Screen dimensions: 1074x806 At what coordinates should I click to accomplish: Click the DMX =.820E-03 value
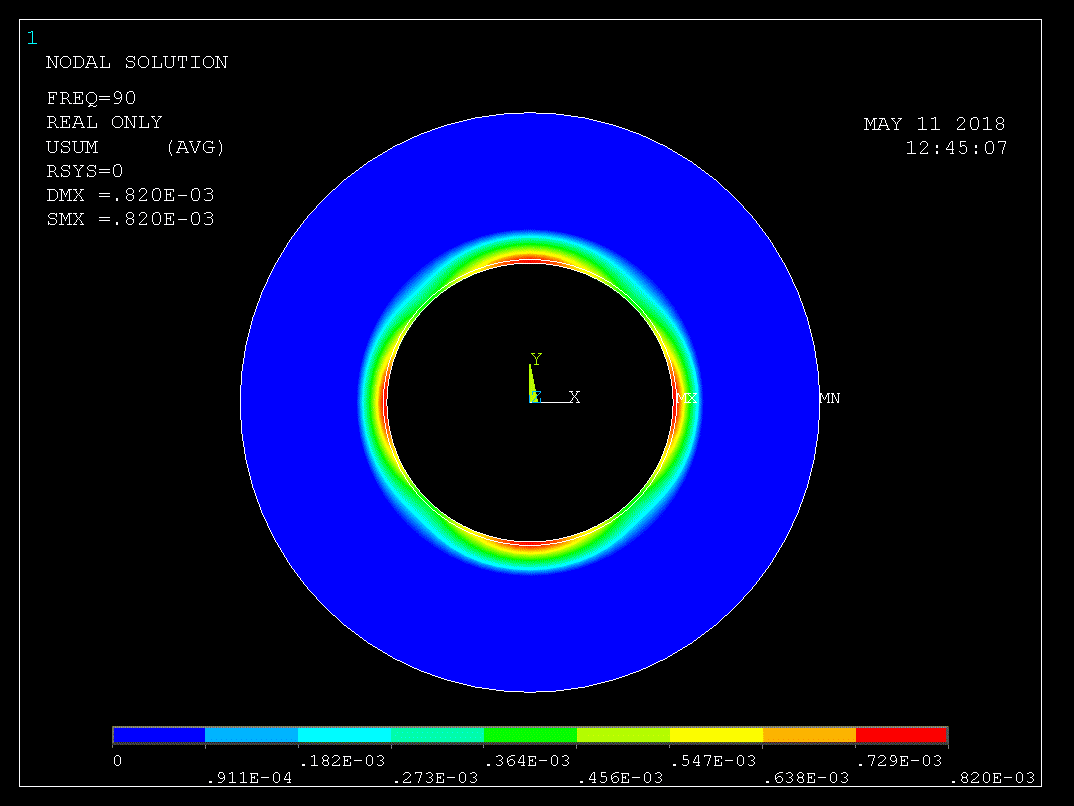(130, 195)
